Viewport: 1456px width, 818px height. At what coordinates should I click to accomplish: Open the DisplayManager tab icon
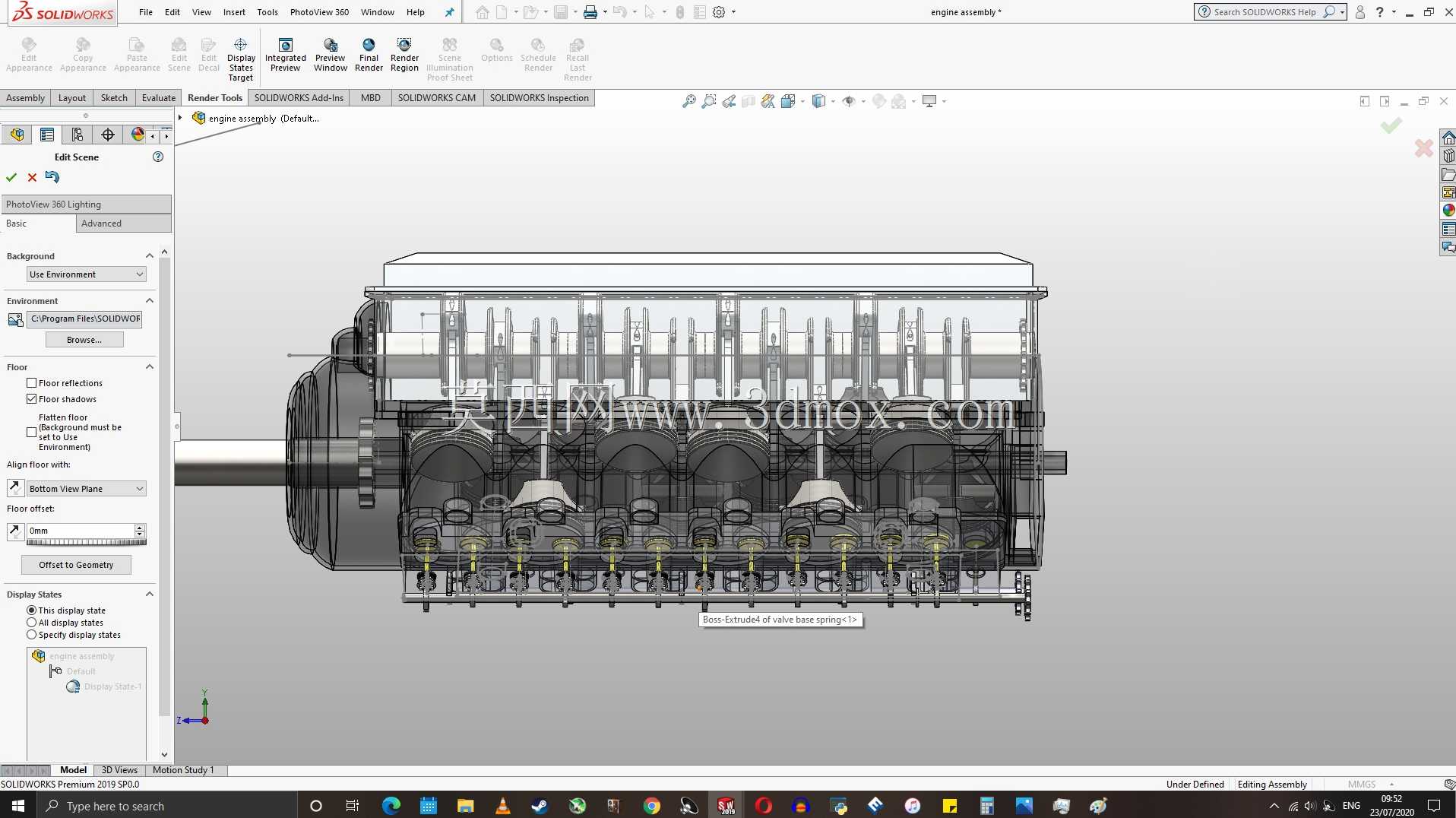coord(137,135)
